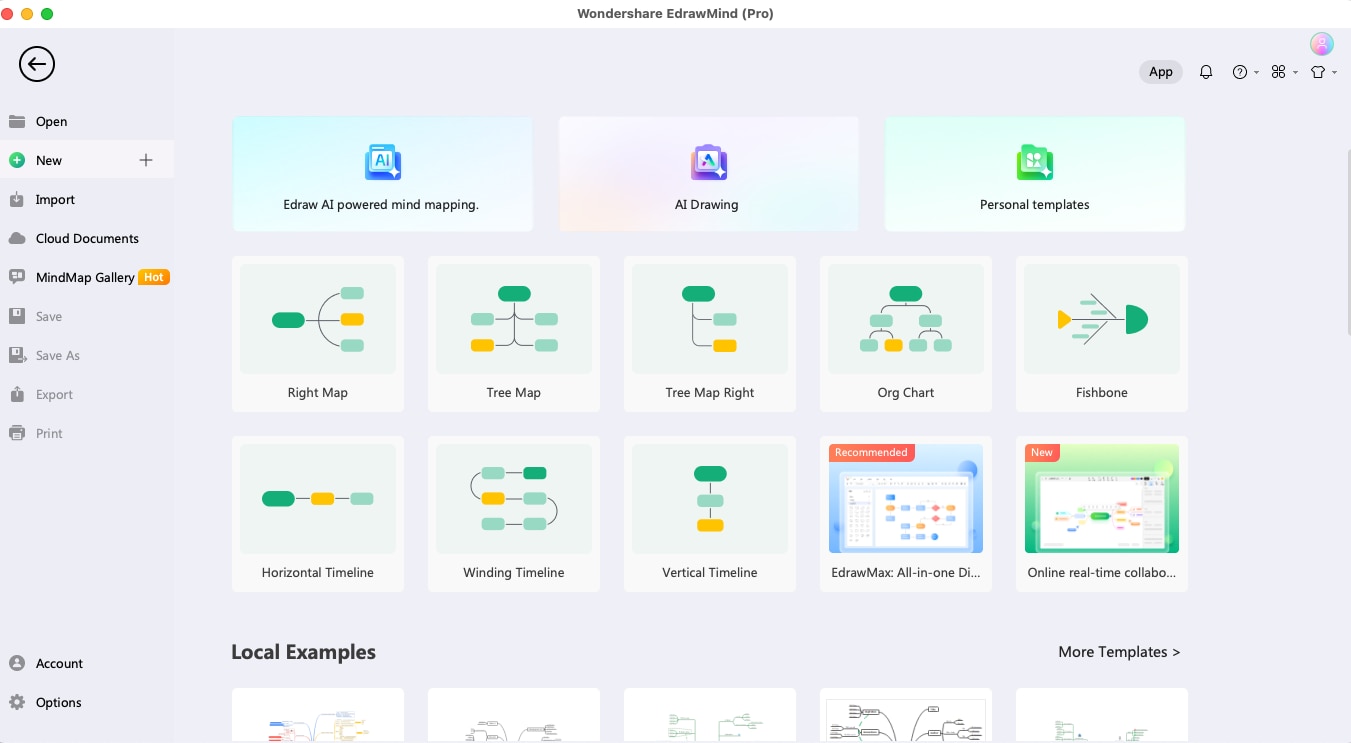Open the apps grid dropdown
This screenshot has width=1351, height=743.
coord(1284,72)
